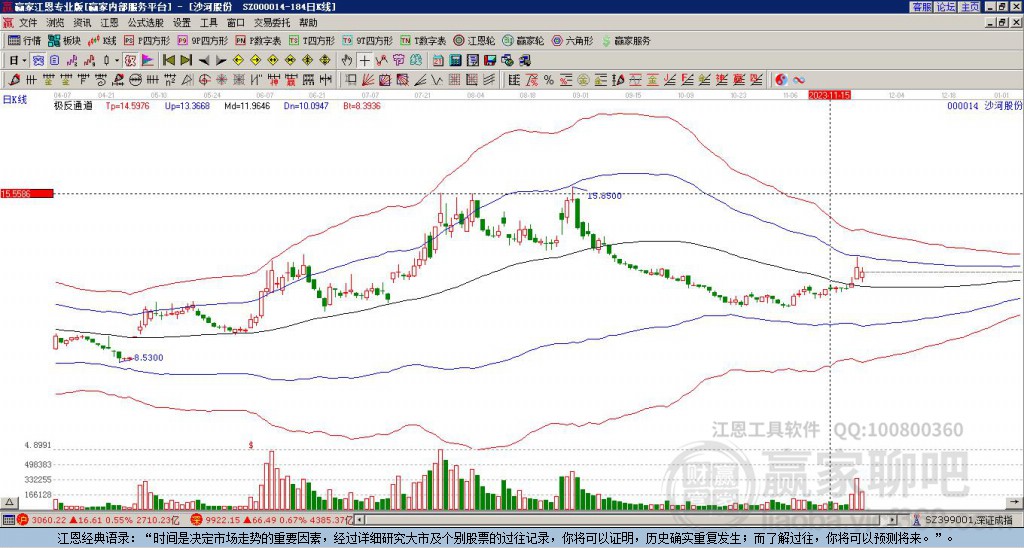Viewport: 1024px width, 548px height.
Task: Expand the candlestick type dropdown arrow
Action: pos(116,61)
